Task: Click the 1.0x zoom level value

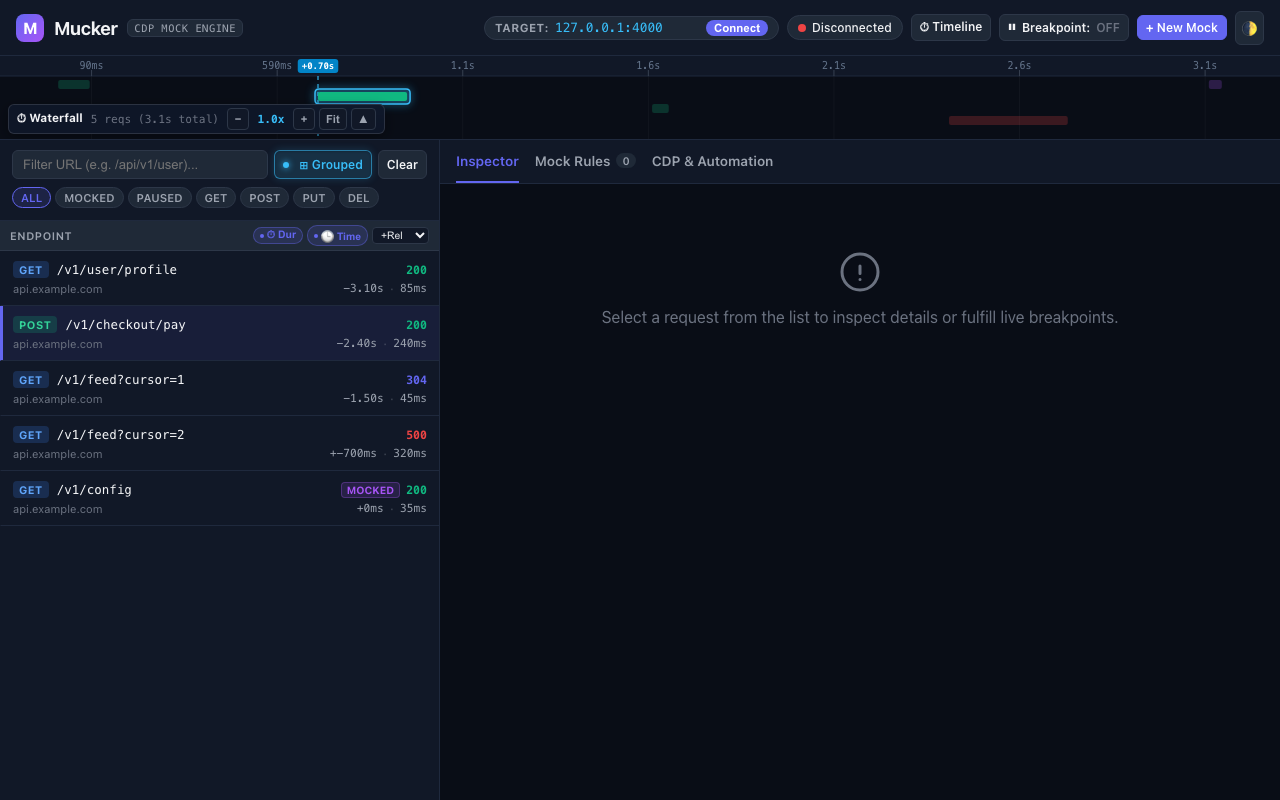Action: pos(271,119)
